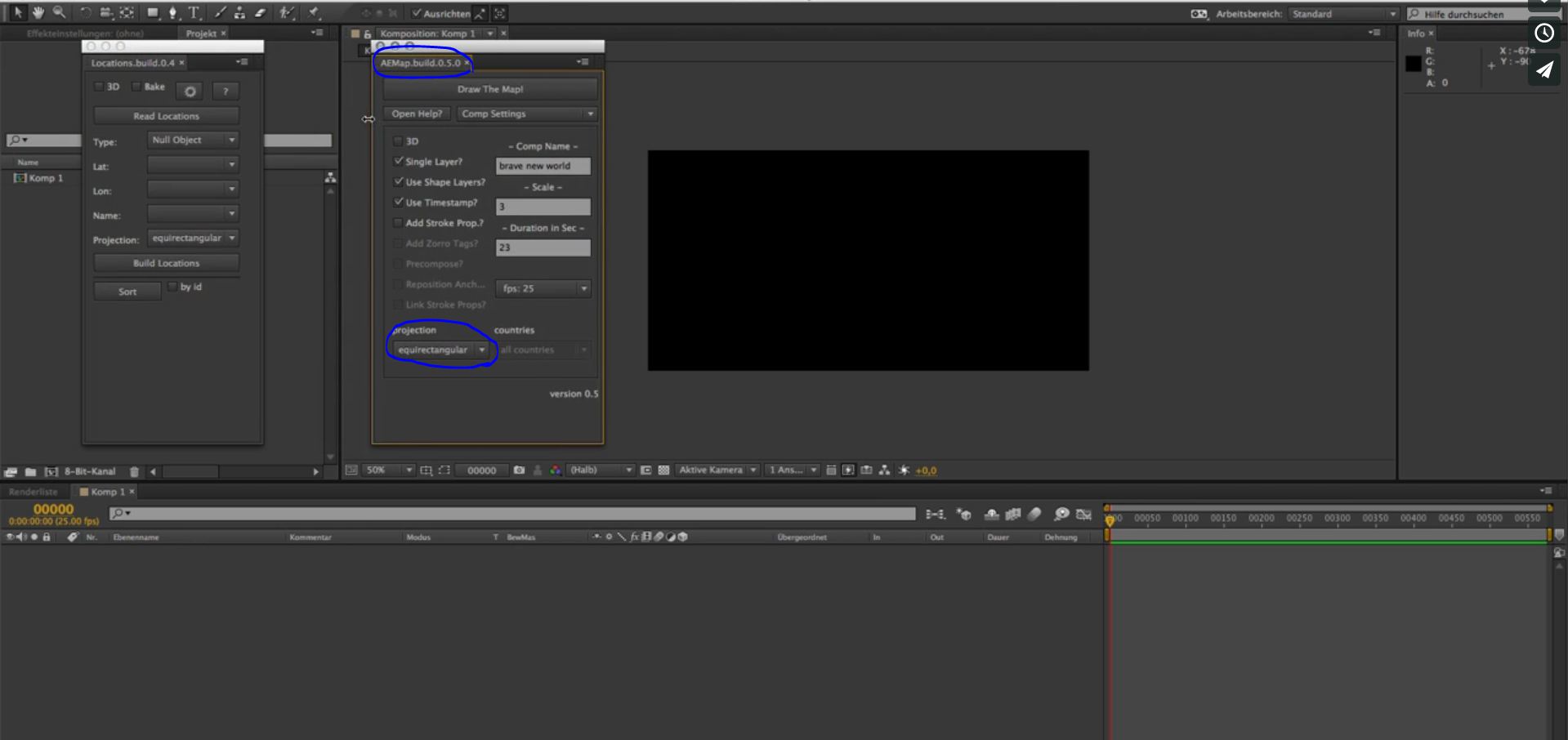Viewport: 1568px width, 740px height.
Task: Open Projection dropdown in Locations panel
Action: (x=193, y=238)
